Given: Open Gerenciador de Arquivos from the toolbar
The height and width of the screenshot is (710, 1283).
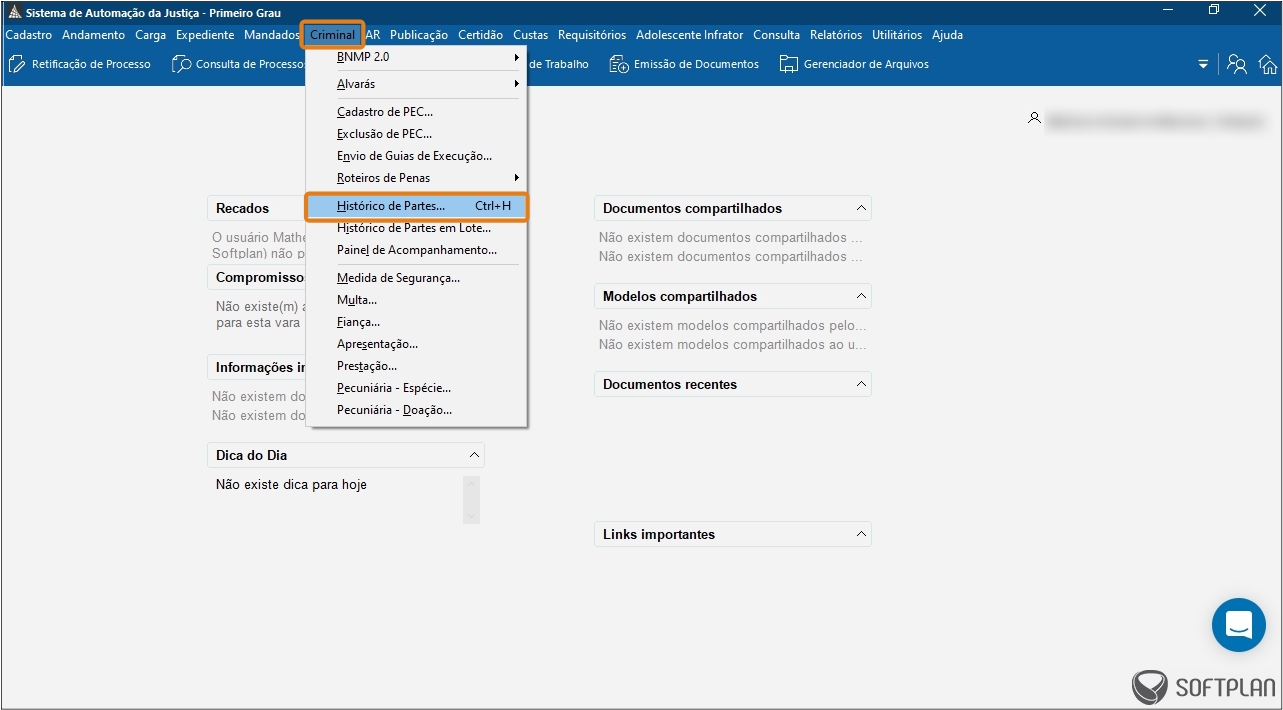Looking at the screenshot, I should coord(789,64).
